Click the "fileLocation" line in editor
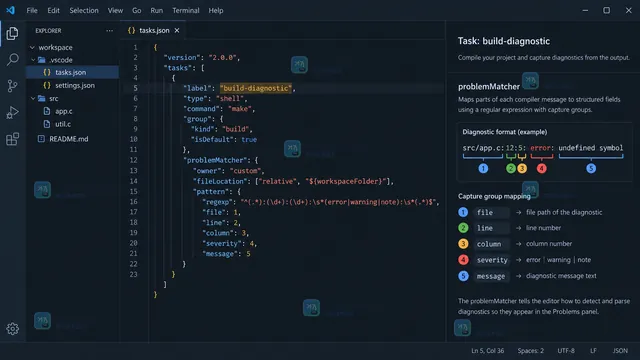Image resolution: width=640 pixels, height=360 pixels. (x=293, y=181)
